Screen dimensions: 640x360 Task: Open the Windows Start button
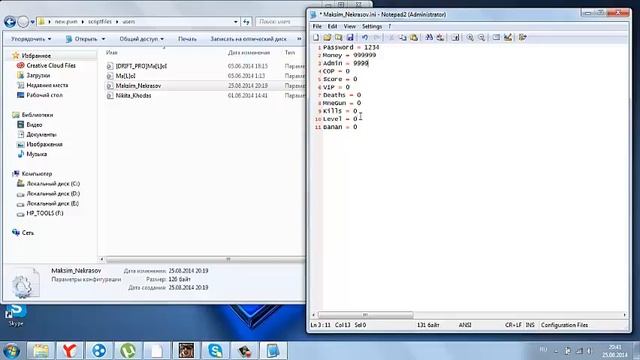click(11, 351)
